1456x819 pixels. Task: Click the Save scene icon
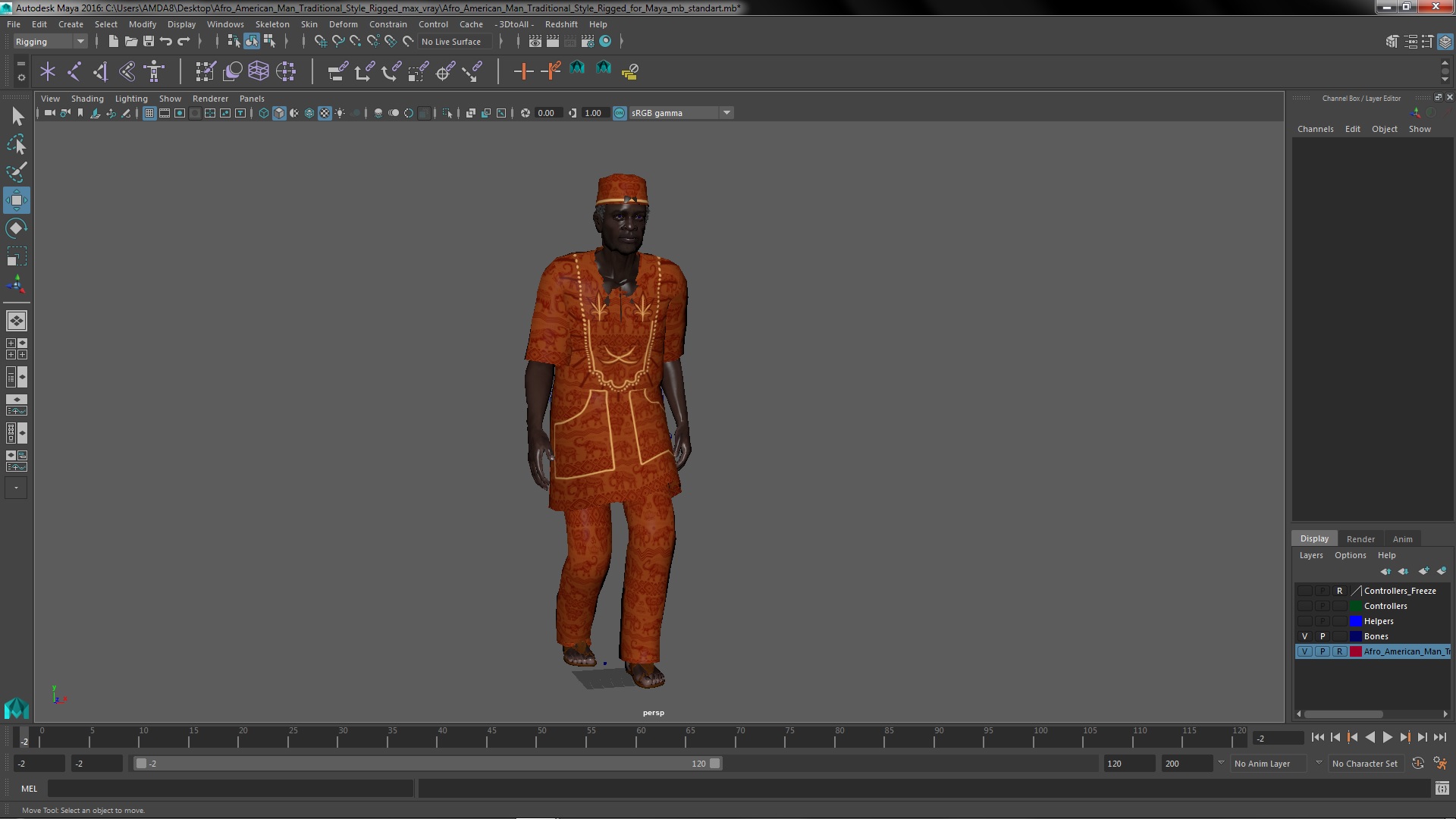click(149, 42)
